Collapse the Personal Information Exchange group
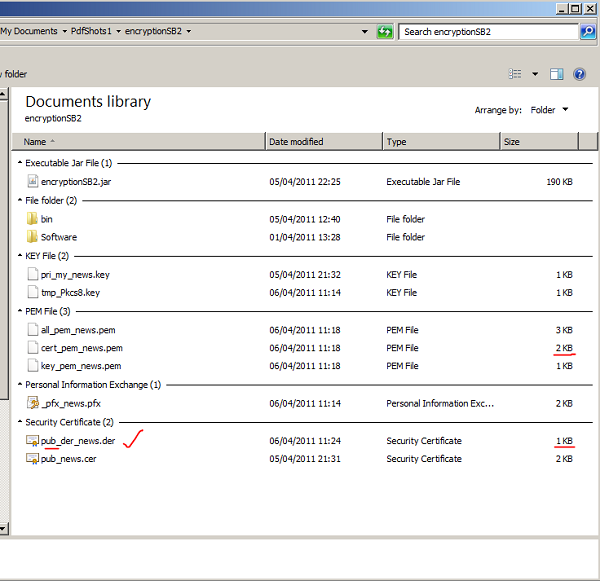 pyautogui.click(x=20, y=384)
